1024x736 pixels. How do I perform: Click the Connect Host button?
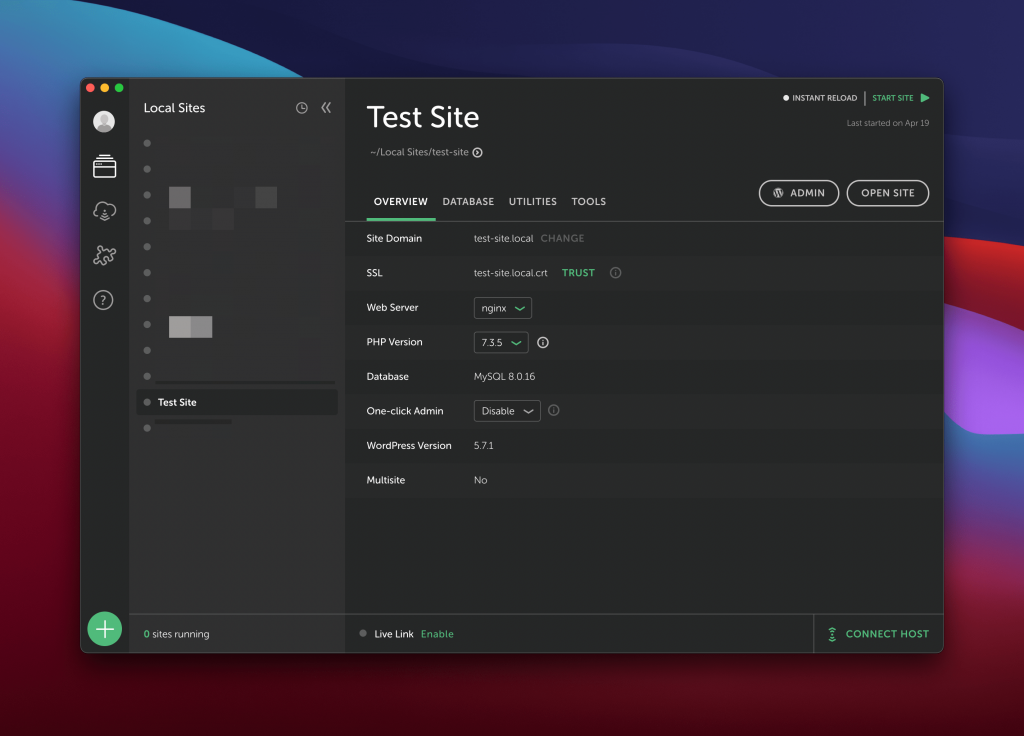[x=879, y=633]
